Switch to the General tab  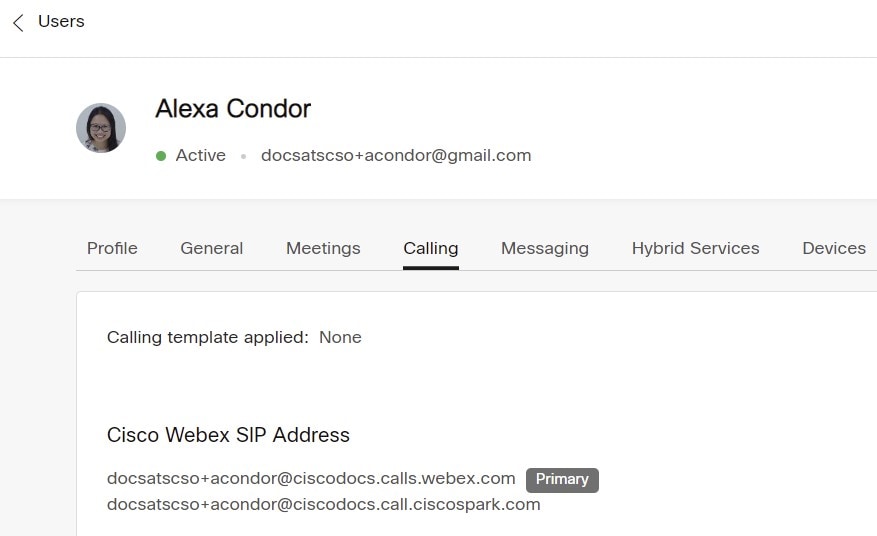211,248
